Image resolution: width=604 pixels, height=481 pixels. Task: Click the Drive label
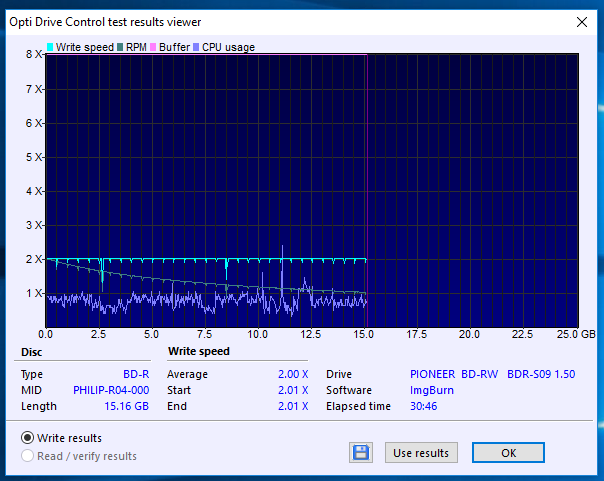click(339, 374)
